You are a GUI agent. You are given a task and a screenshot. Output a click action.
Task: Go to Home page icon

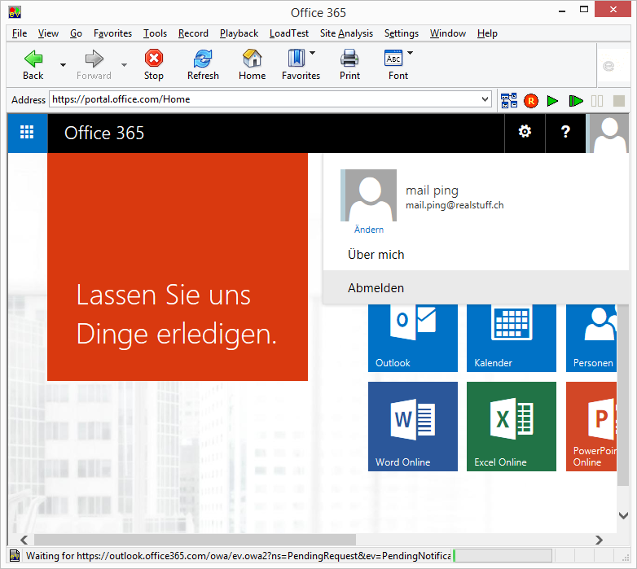252,58
